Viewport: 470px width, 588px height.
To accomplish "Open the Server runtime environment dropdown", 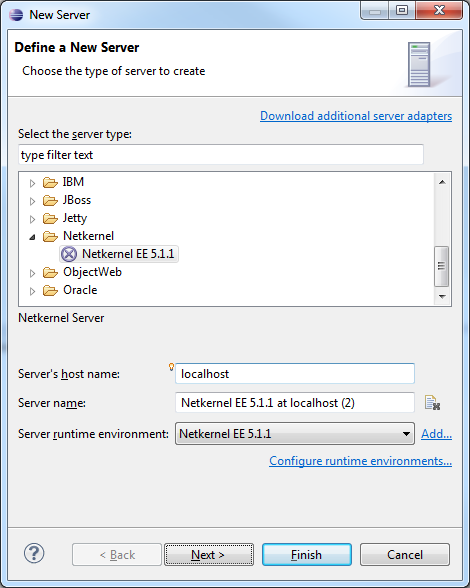I will point(295,434).
